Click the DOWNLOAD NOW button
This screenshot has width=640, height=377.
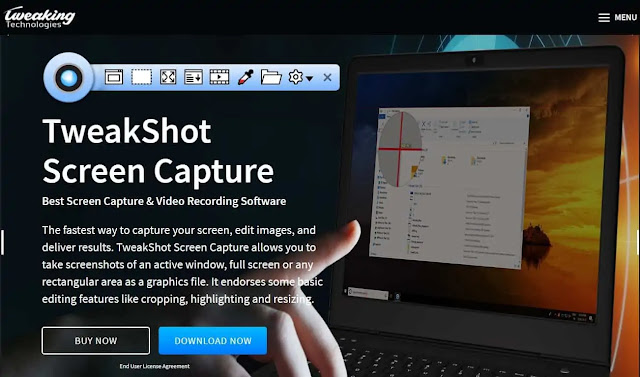click(x=213, y=341)
